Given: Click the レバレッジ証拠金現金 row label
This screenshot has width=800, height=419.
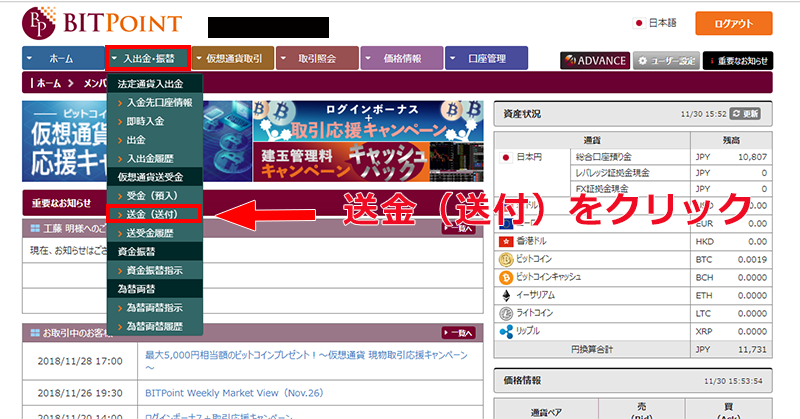Looking at the screenshot, I should pyautogui.click(x=612, y=173).
